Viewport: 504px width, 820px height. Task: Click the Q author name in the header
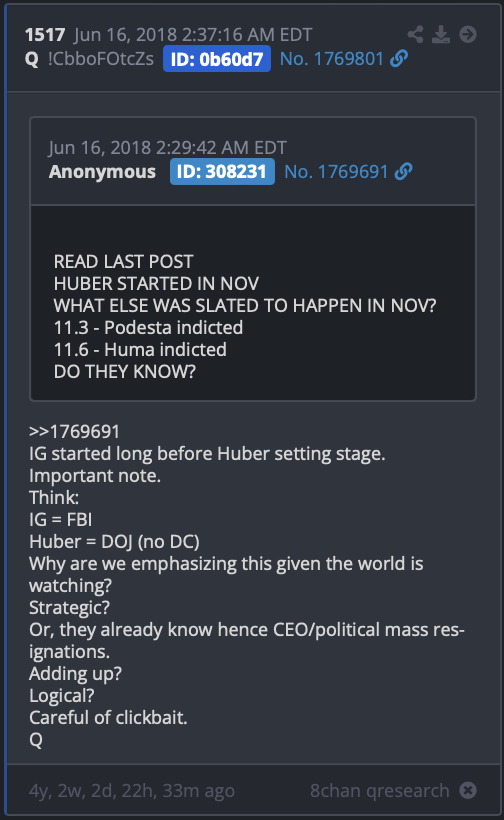[32, 59]
